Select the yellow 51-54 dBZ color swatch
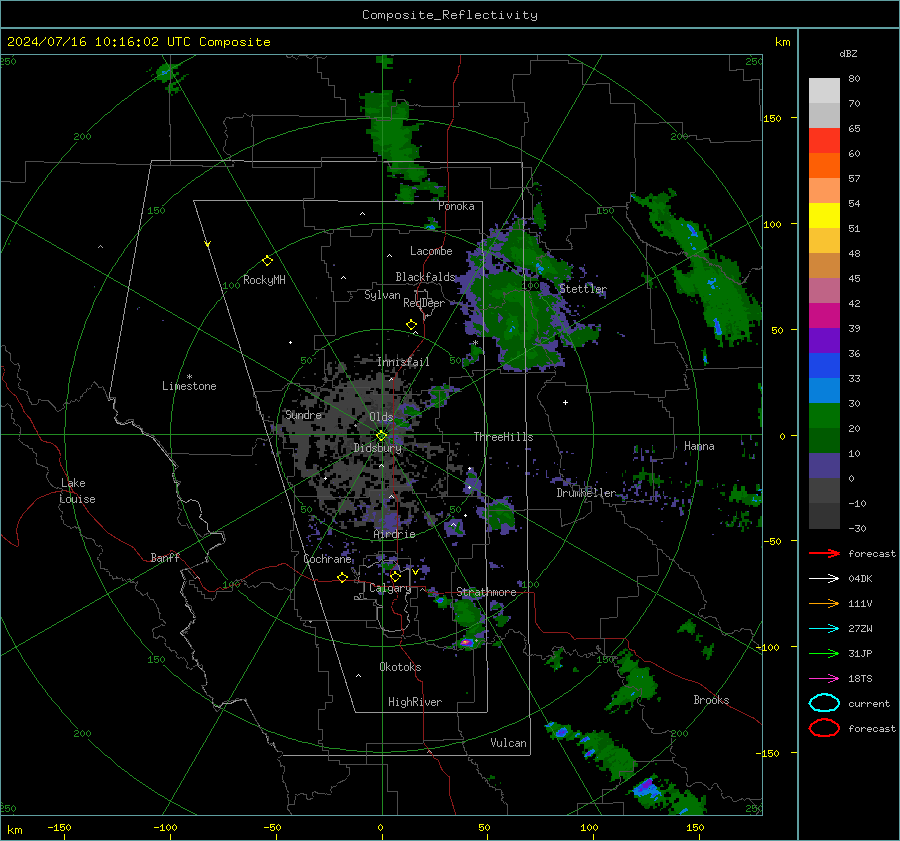The height and width of the screenshot is (841, 900). click(824, 216)
